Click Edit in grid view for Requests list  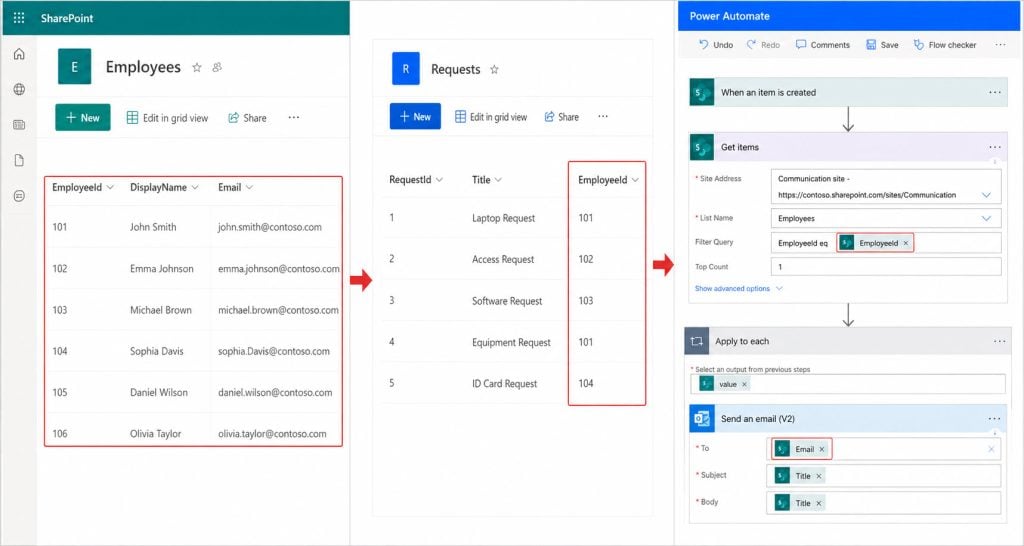click(x=490, y=117)
